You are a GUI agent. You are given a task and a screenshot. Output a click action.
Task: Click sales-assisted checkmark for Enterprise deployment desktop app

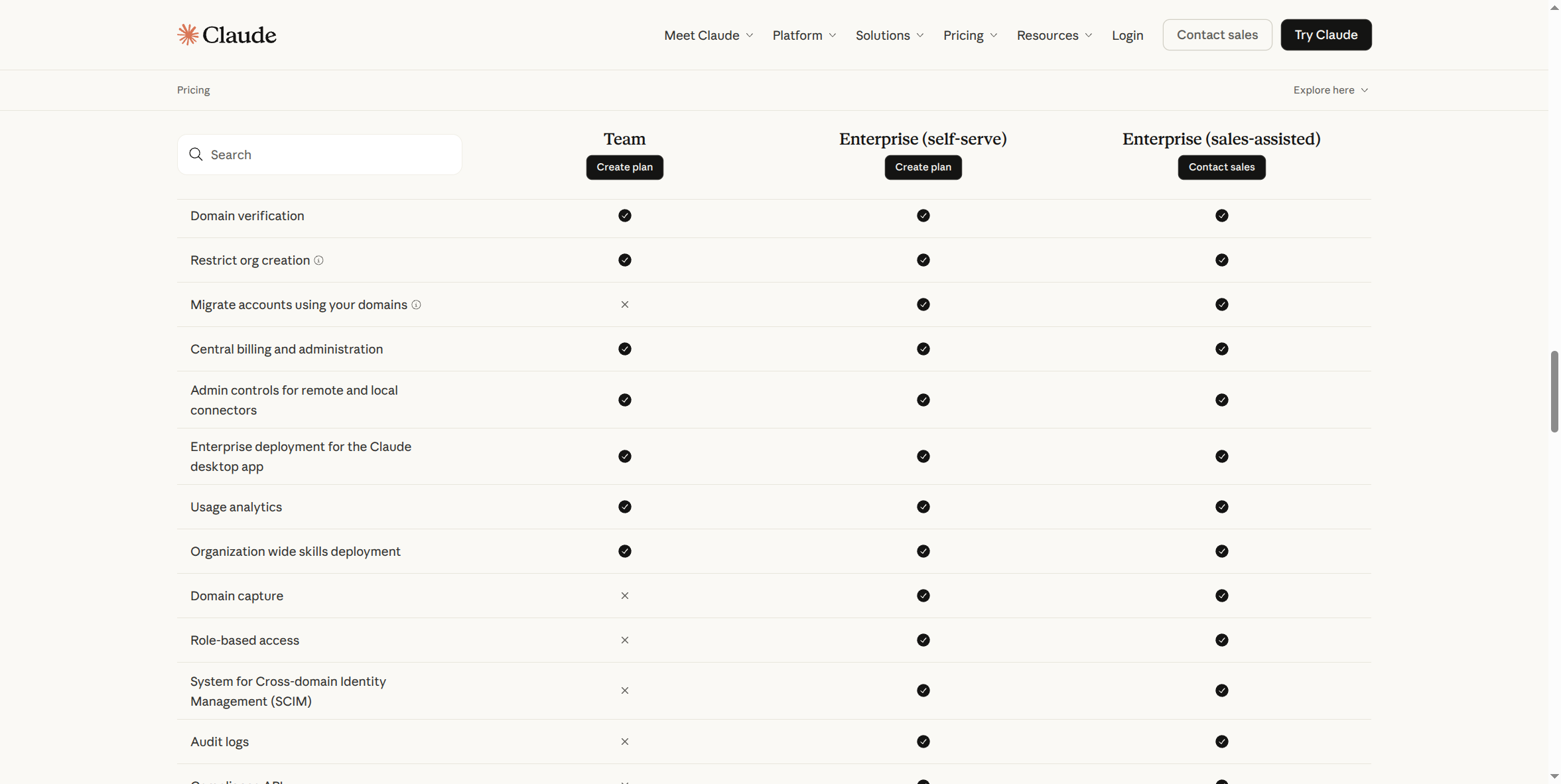[1222, 456]
